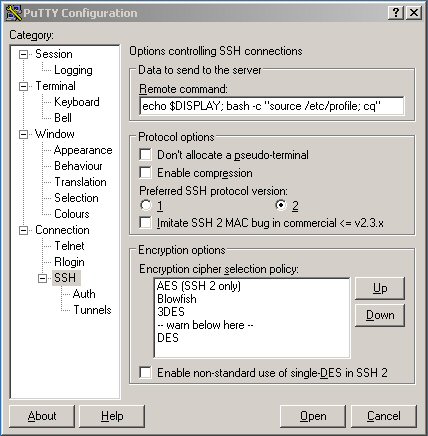
Task: Check the Enable compression box
Action: coord(145,173)
